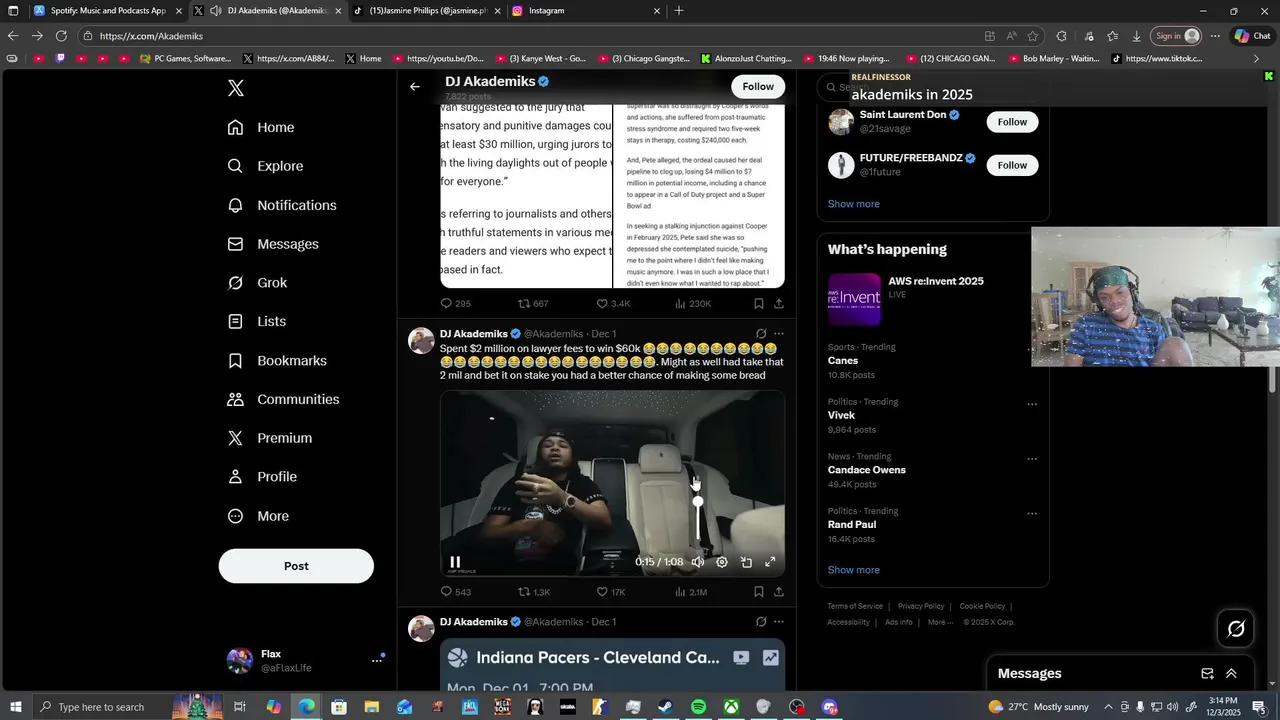Open Grok in X sidebar
This screenshot has height=720, width=1280.
coord(257,283)
